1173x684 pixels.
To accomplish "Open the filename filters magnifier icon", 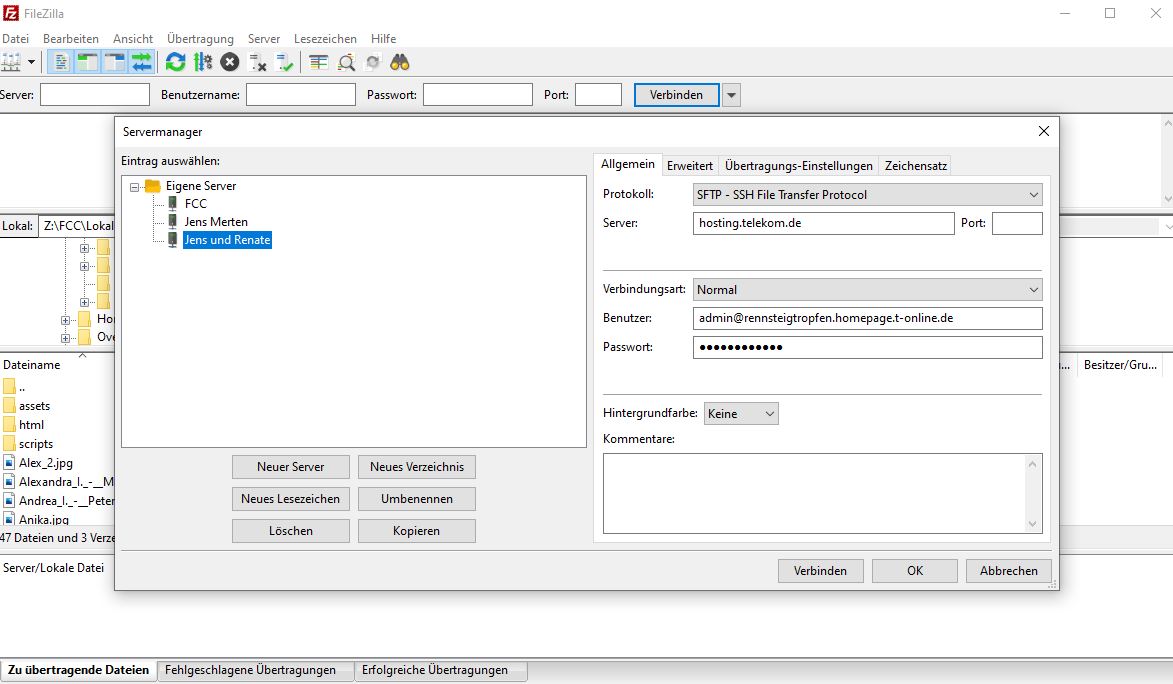I will [346, 62].
